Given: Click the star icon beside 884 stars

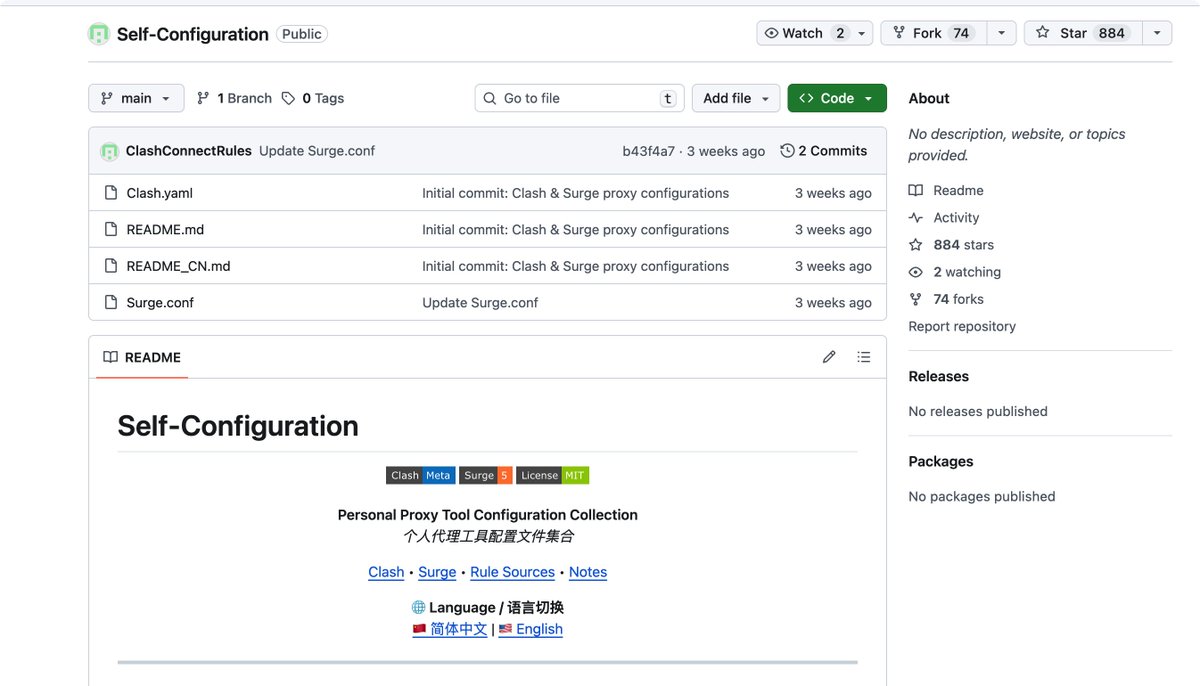Looking at the screenshot, I should point(915,244).
